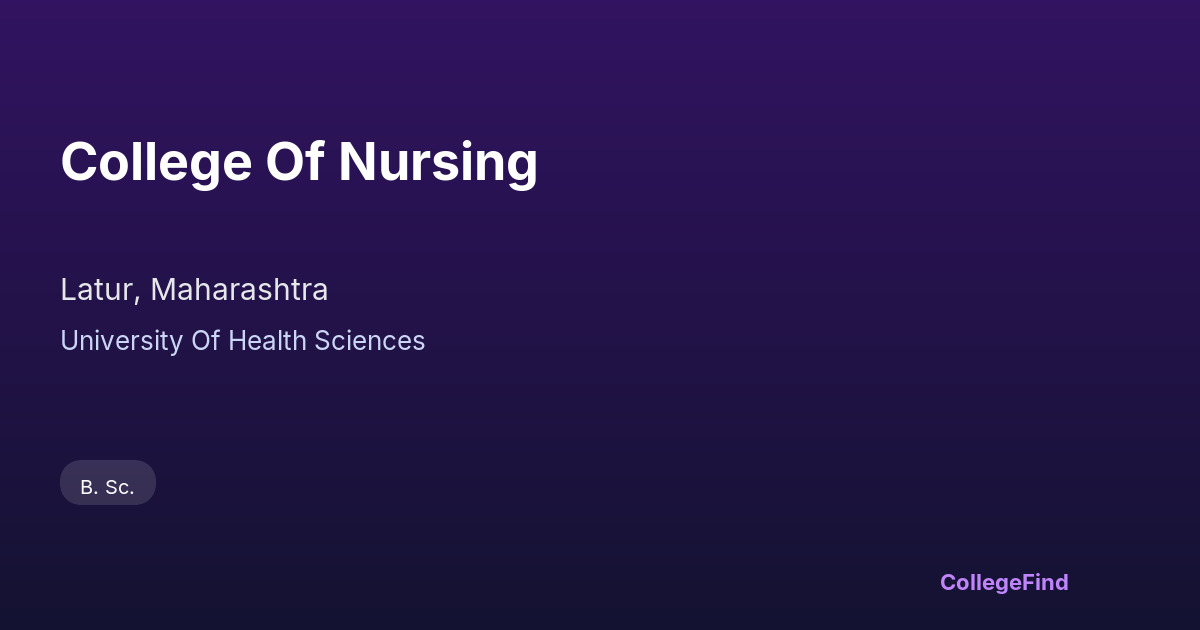
Task: Click the College part of the CollegeFind logo
Action: pos(981,582)
